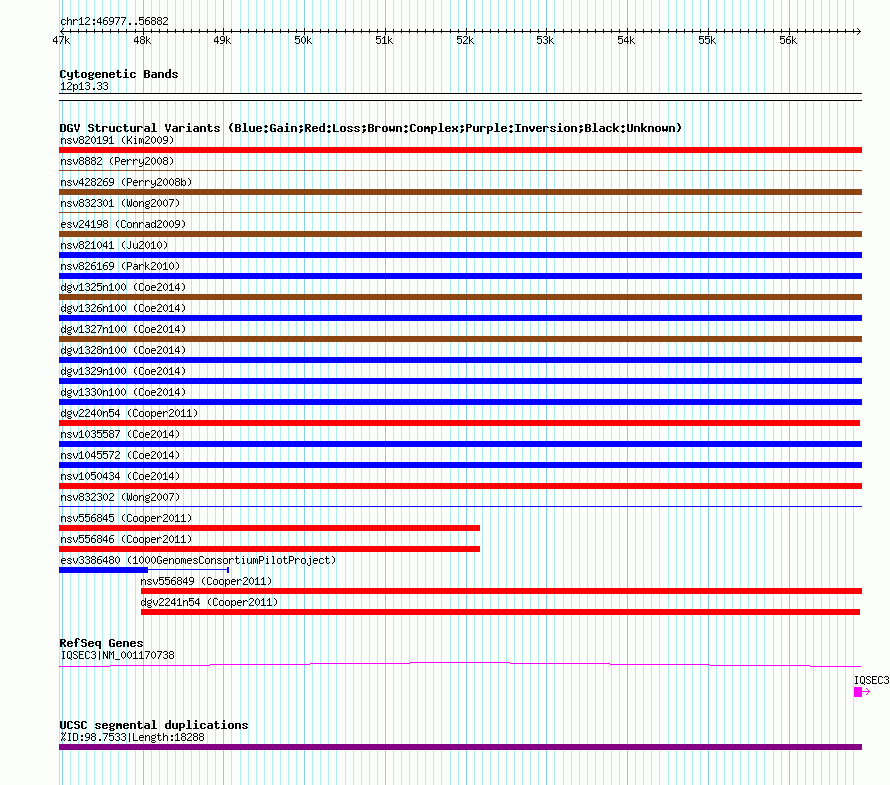
Task: Open the nsv428269 (Perry2008b) variant label
Action: click(x=126, y=182)
